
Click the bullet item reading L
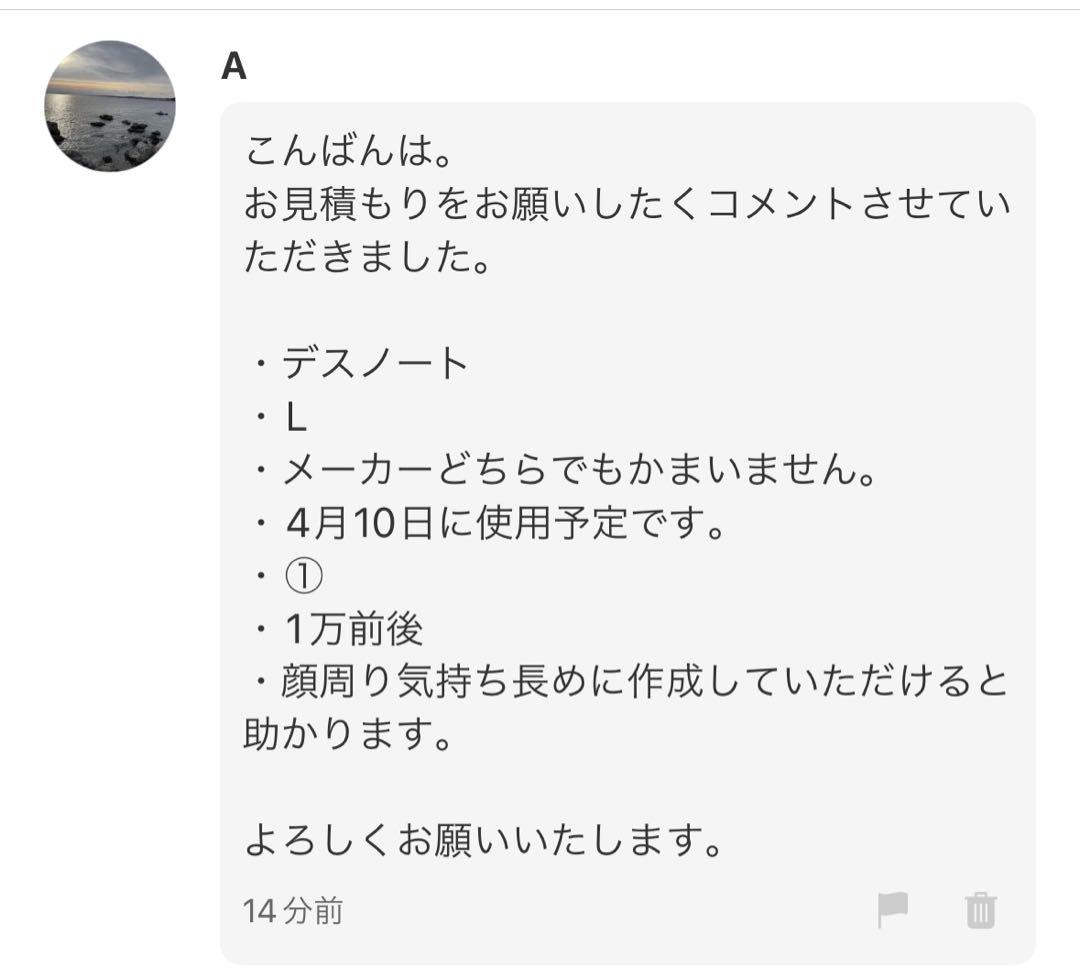coord(290,417)
